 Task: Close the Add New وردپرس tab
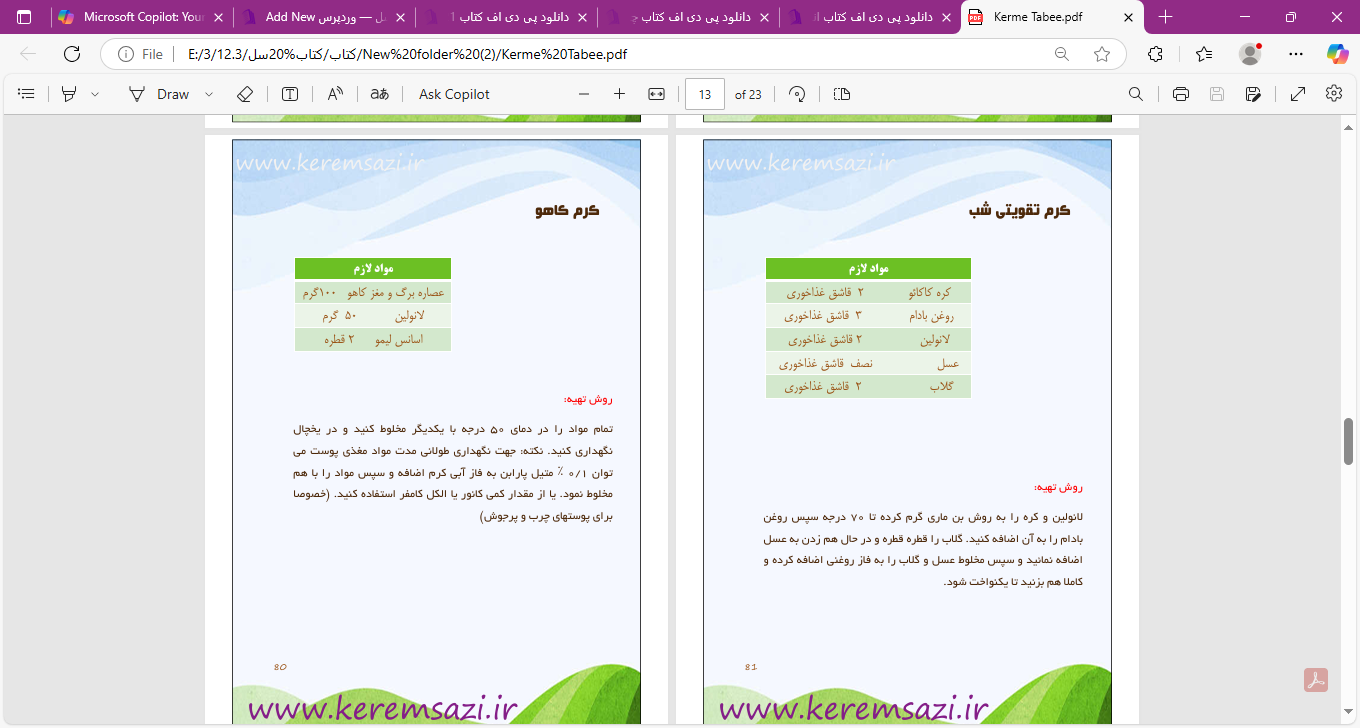click(400, 17)
